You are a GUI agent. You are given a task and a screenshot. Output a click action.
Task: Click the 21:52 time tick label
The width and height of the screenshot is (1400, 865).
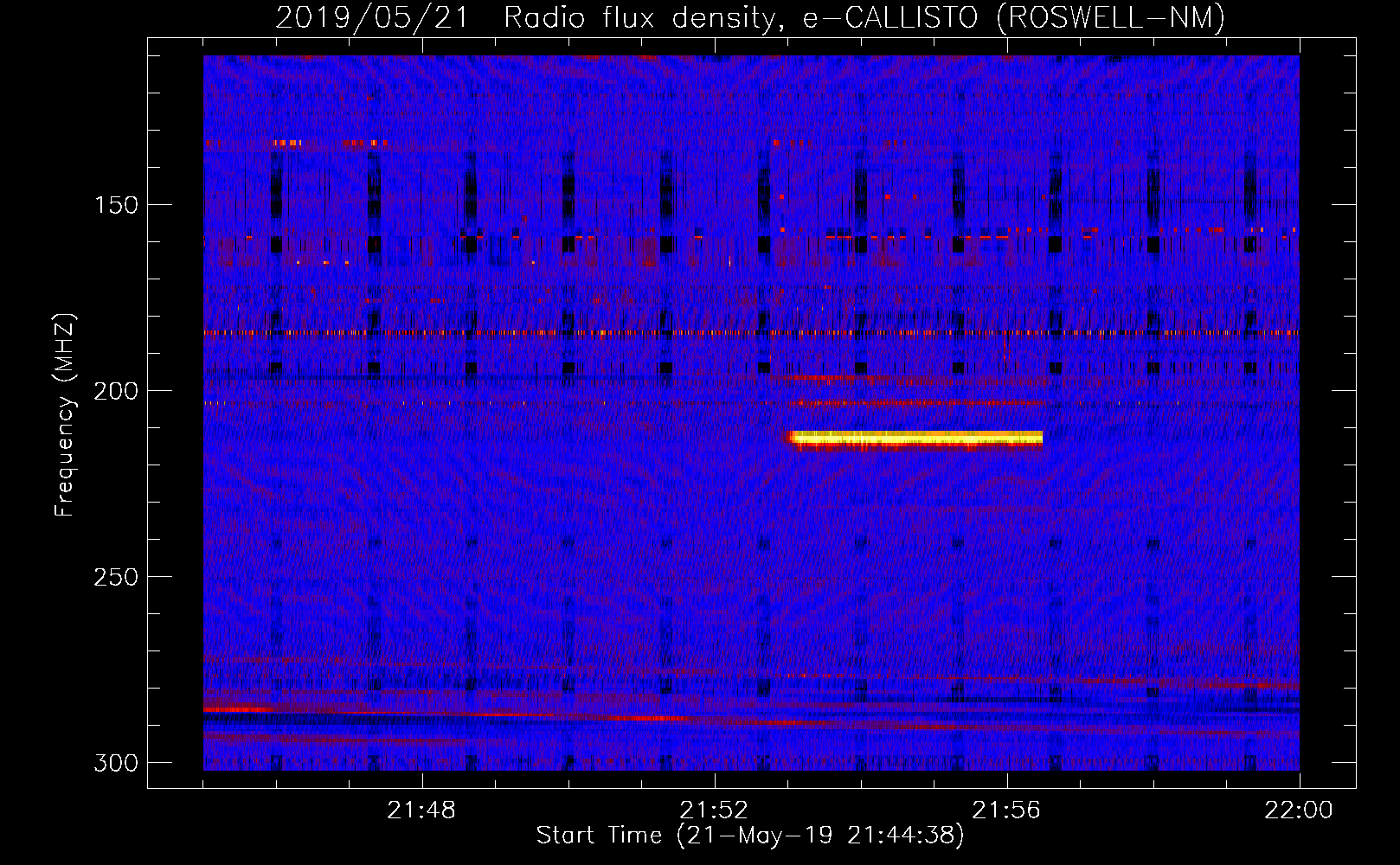[x=714, y=811]
